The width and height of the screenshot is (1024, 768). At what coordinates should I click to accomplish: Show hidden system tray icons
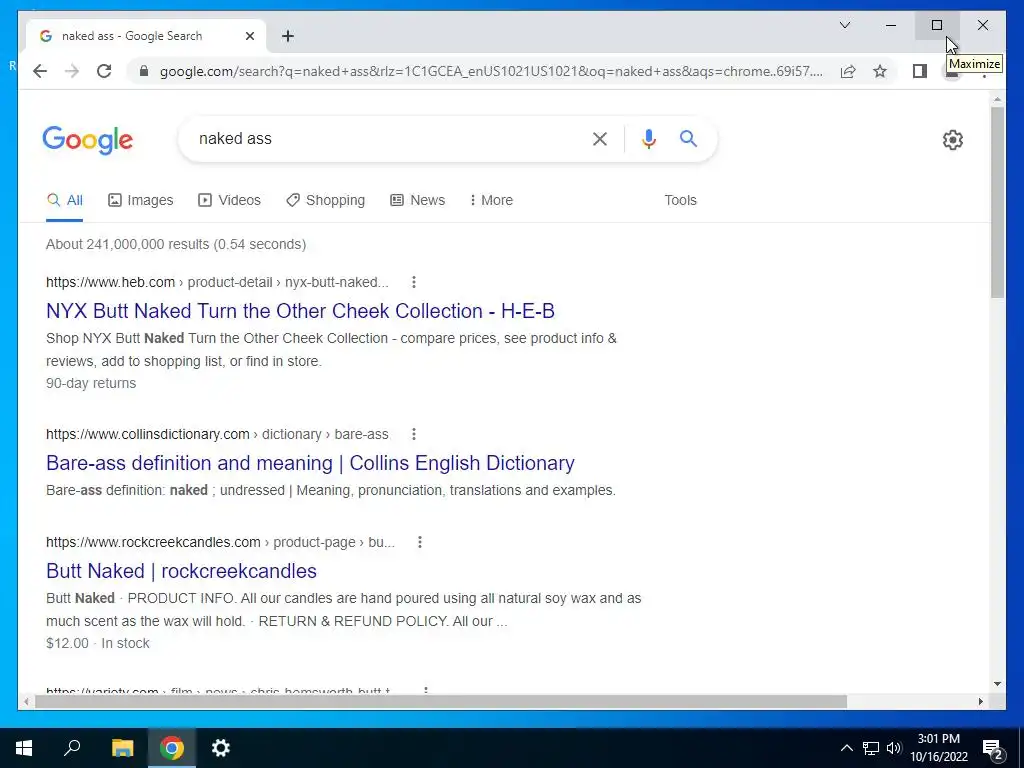coord(846,748)
